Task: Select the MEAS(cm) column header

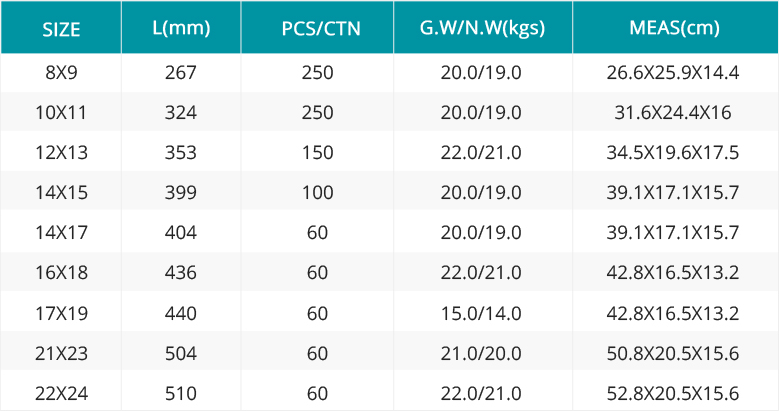Action: coord(674,28)
